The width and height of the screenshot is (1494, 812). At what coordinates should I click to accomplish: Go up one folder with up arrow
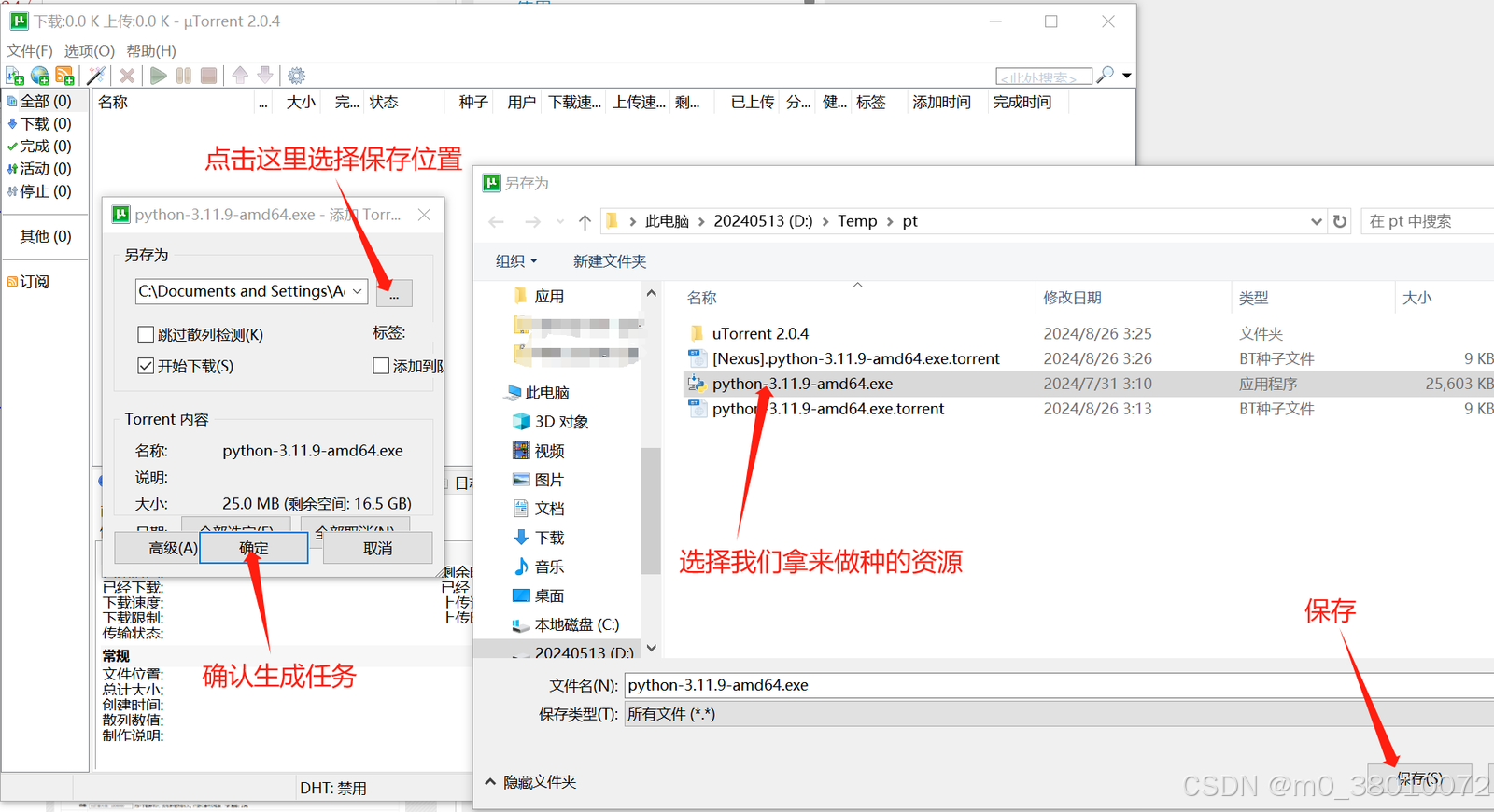[x=585, y=221]
